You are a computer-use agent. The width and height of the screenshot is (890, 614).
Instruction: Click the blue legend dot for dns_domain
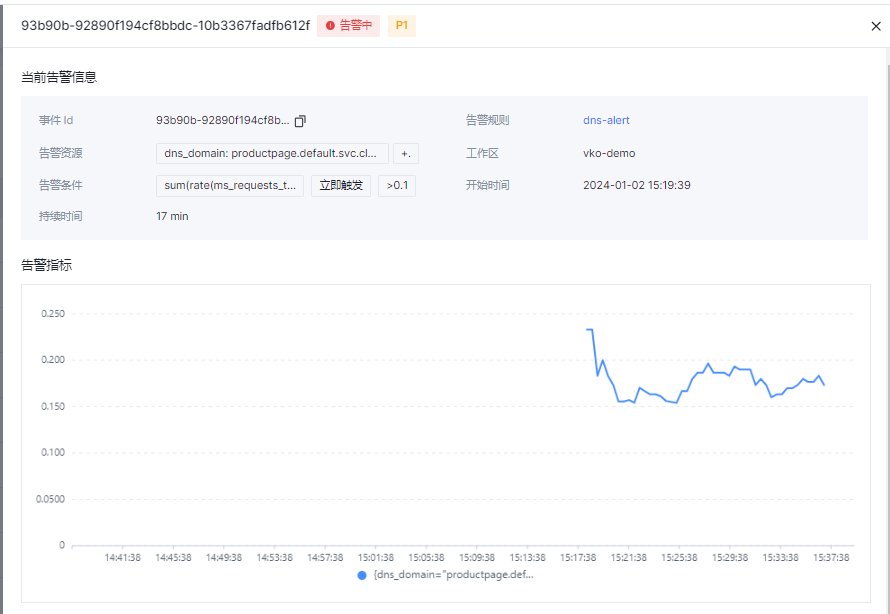click(362, 575)
